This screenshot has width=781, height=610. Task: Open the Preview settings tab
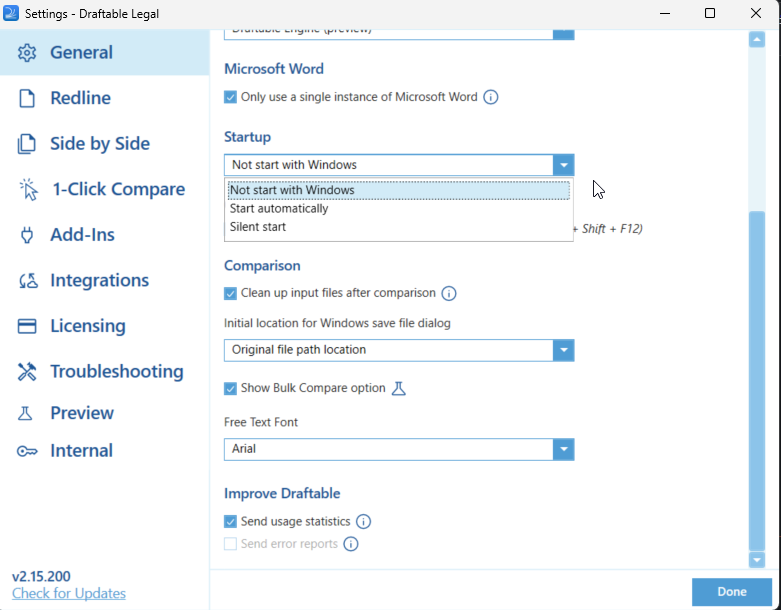[105, 413]
